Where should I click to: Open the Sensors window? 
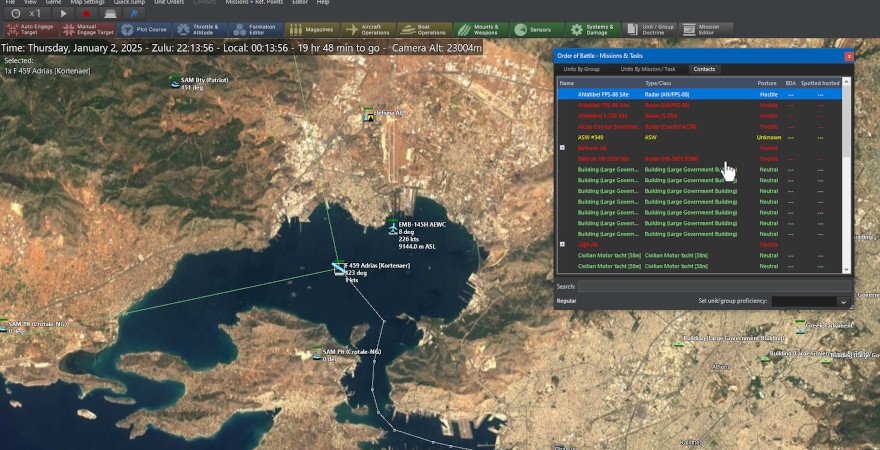pyautogui.click(x=537, y=30)
